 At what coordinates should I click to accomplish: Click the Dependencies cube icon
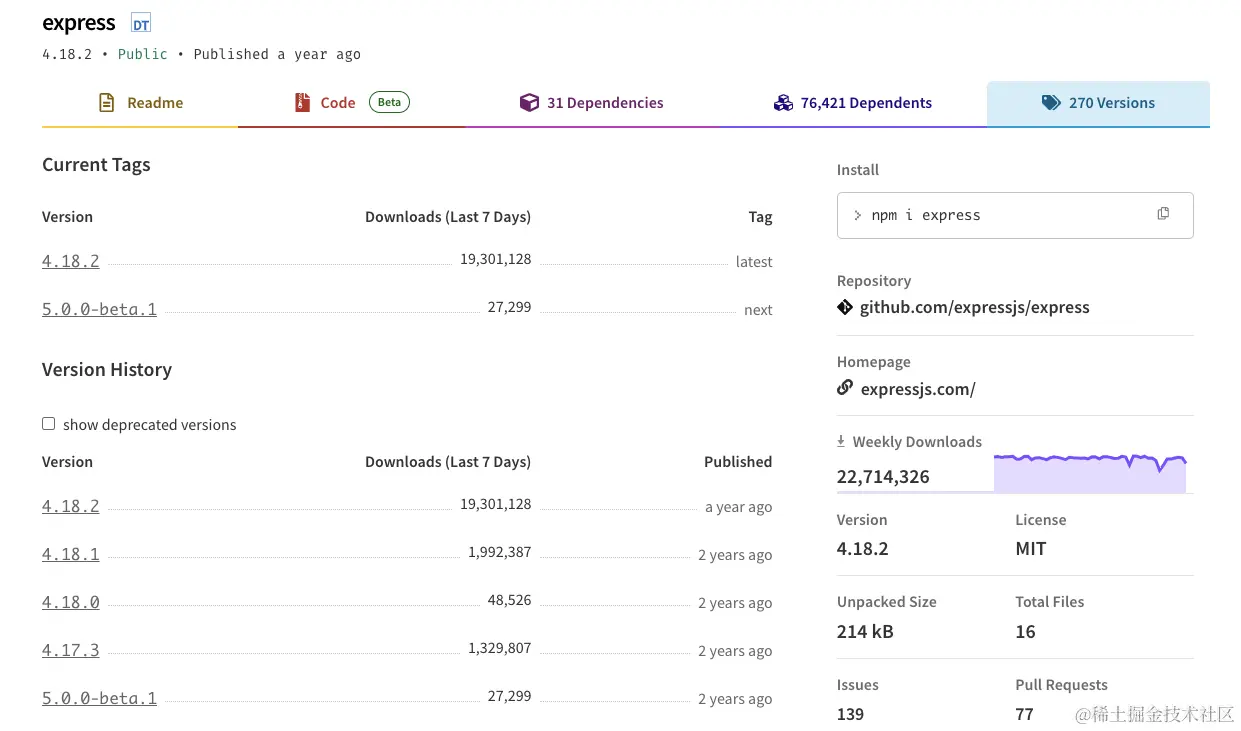[529, 103]
